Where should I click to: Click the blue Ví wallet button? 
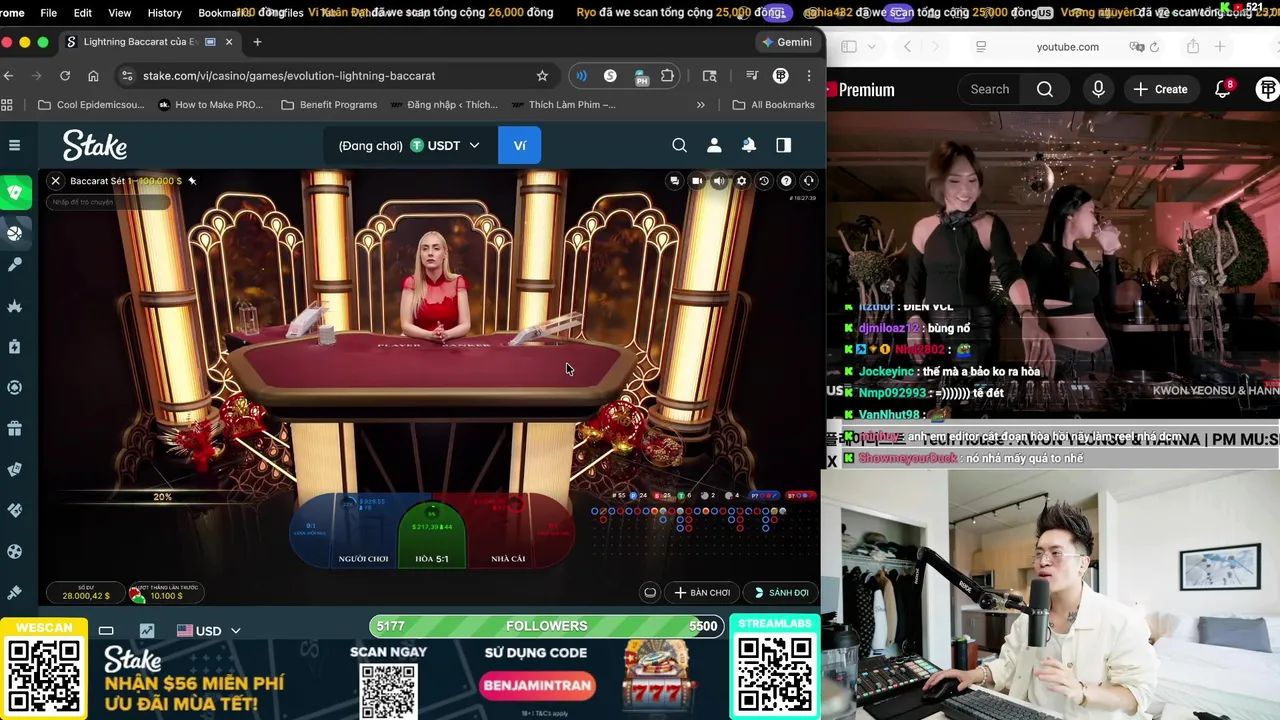520,146
